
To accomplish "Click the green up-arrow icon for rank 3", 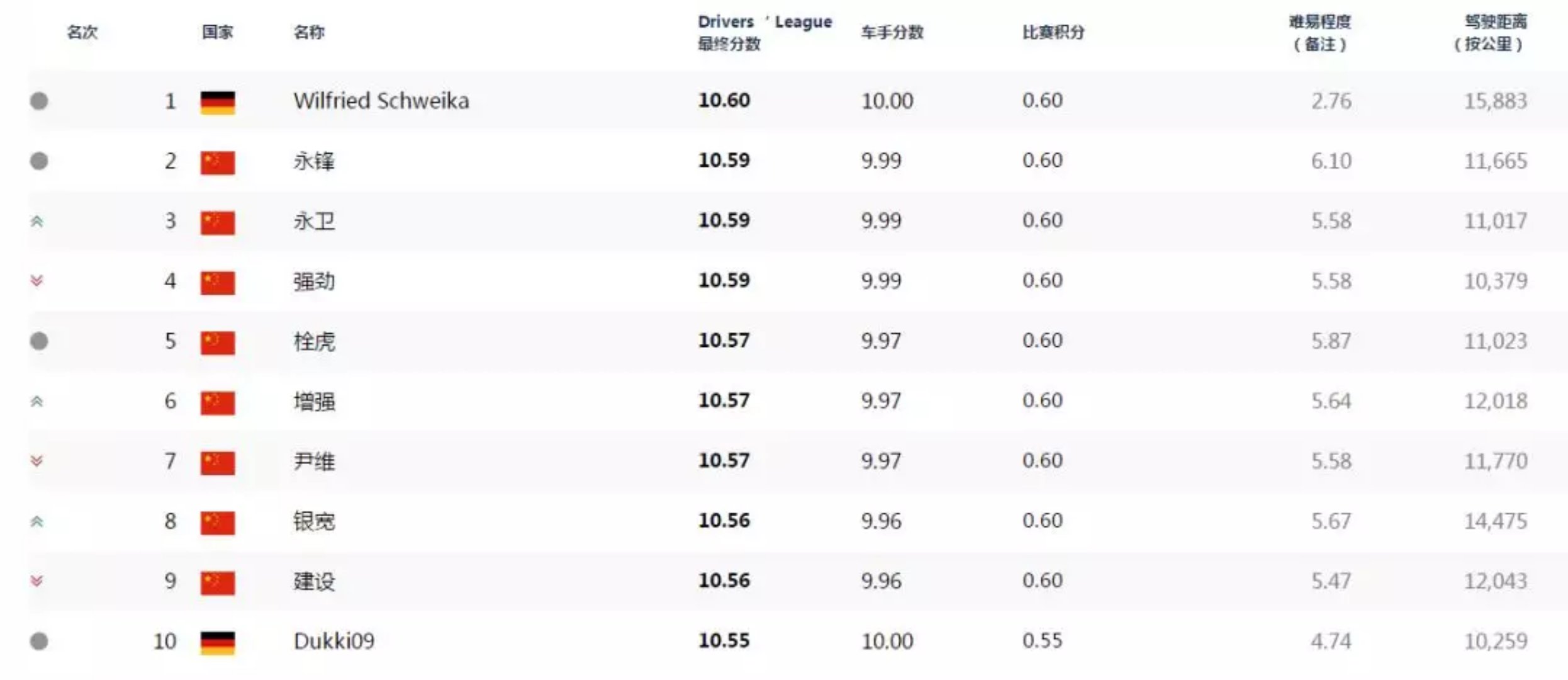I will (37, 221).
